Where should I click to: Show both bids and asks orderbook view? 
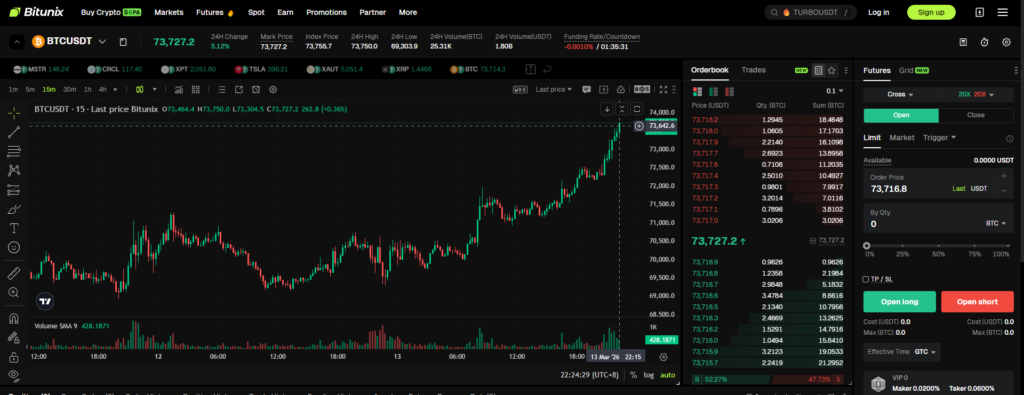pyautogui.click(x=697, y=91)
